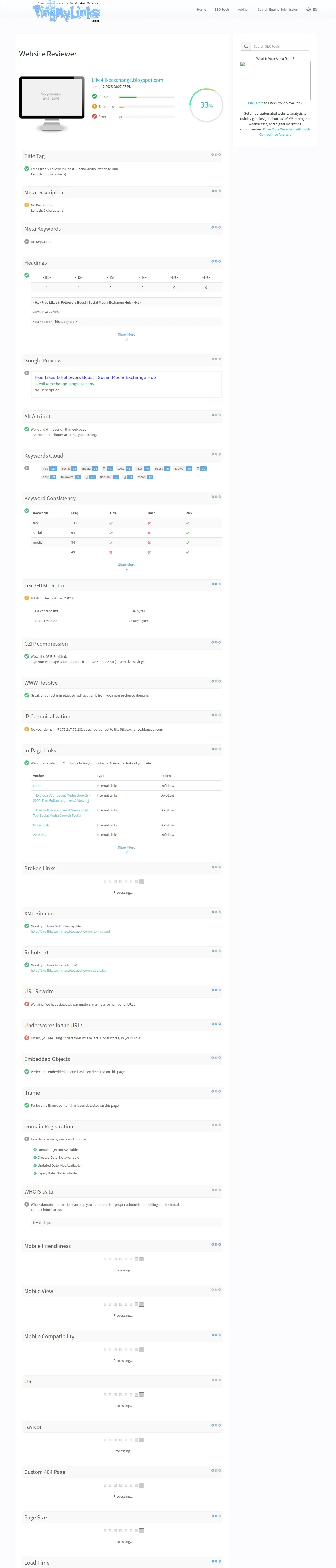
Task: Click the three dots in Title Tag header
Action: click(x=216, y=155)
